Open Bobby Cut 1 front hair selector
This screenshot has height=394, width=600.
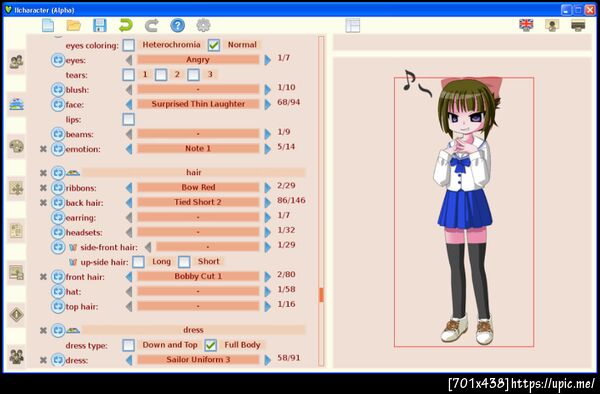198,276
